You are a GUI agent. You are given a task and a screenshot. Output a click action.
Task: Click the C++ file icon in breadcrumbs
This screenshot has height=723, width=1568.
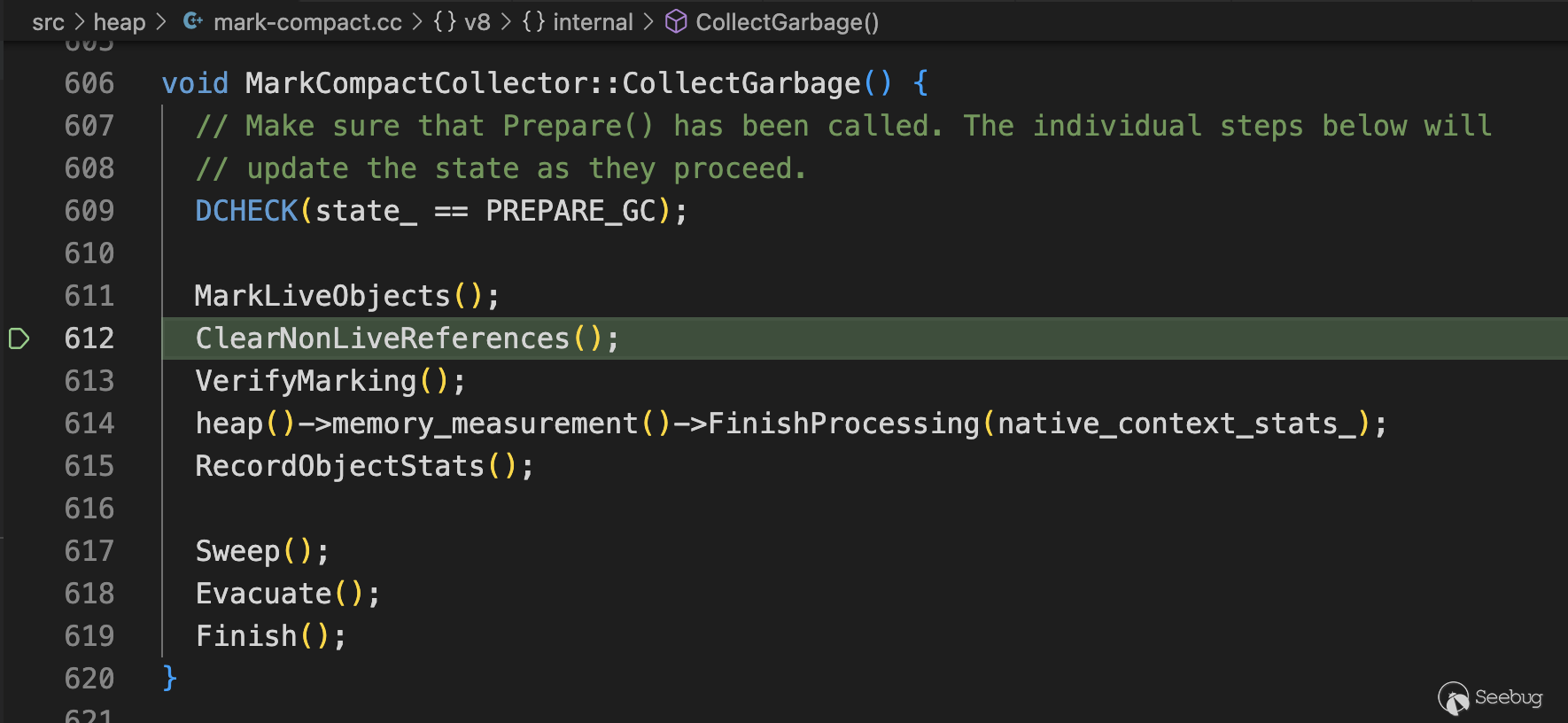[x=193, y=21]
